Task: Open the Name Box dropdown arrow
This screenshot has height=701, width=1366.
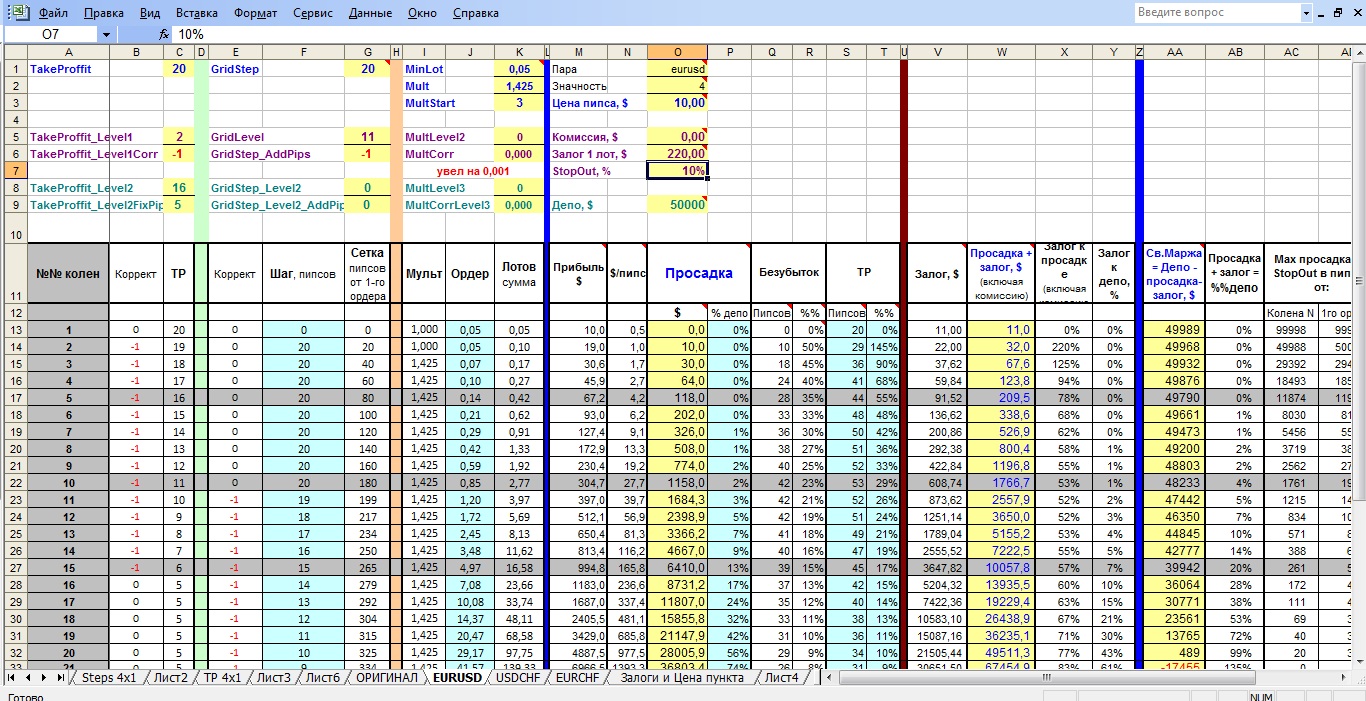Action: tap(107, 34)
